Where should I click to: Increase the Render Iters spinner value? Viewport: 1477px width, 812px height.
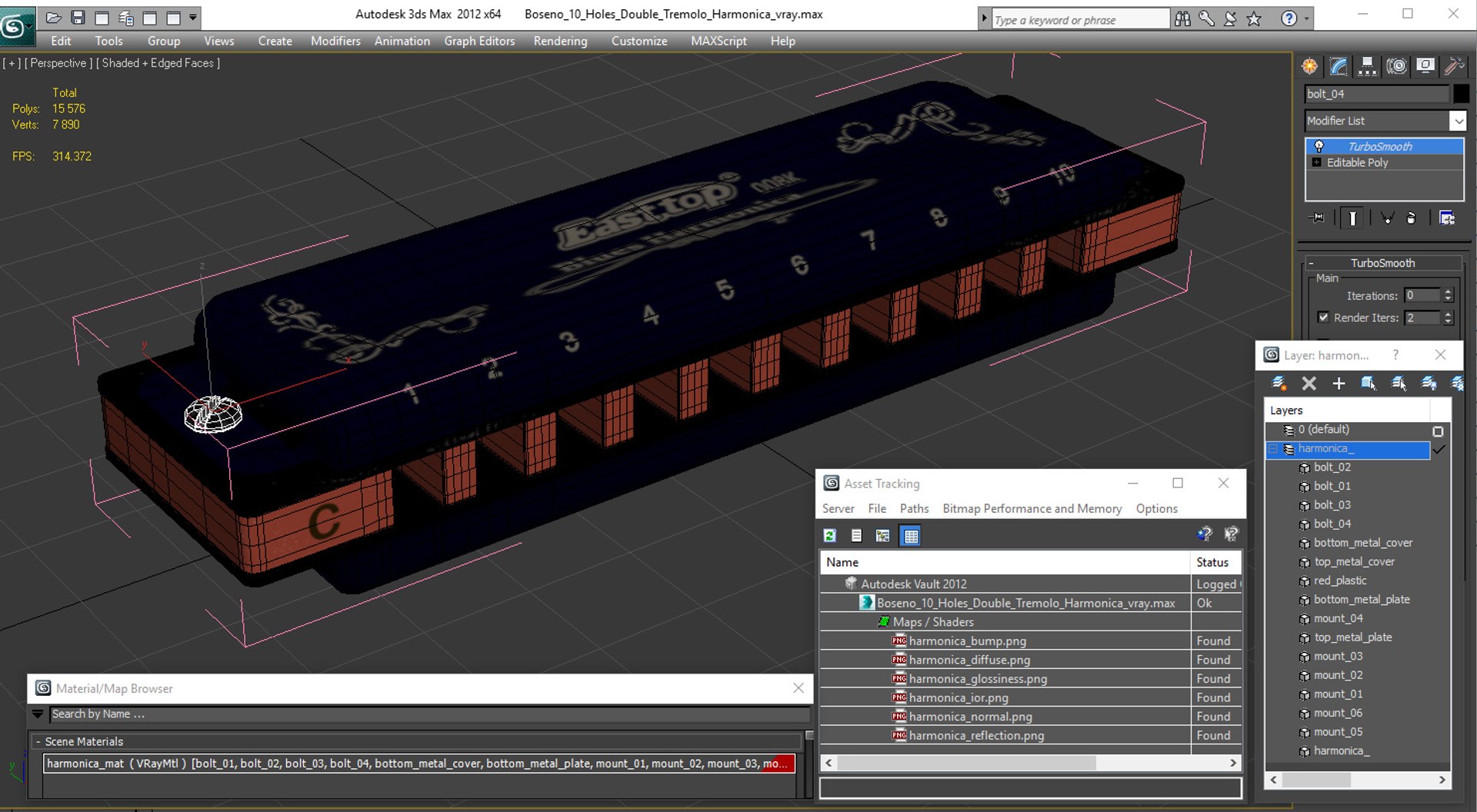pyautogui.click(x=1449, y=314)
